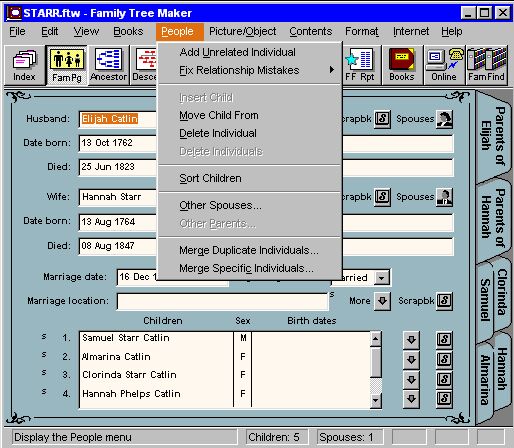
Task: Click the Husband name field
Action: coord(117,119)
